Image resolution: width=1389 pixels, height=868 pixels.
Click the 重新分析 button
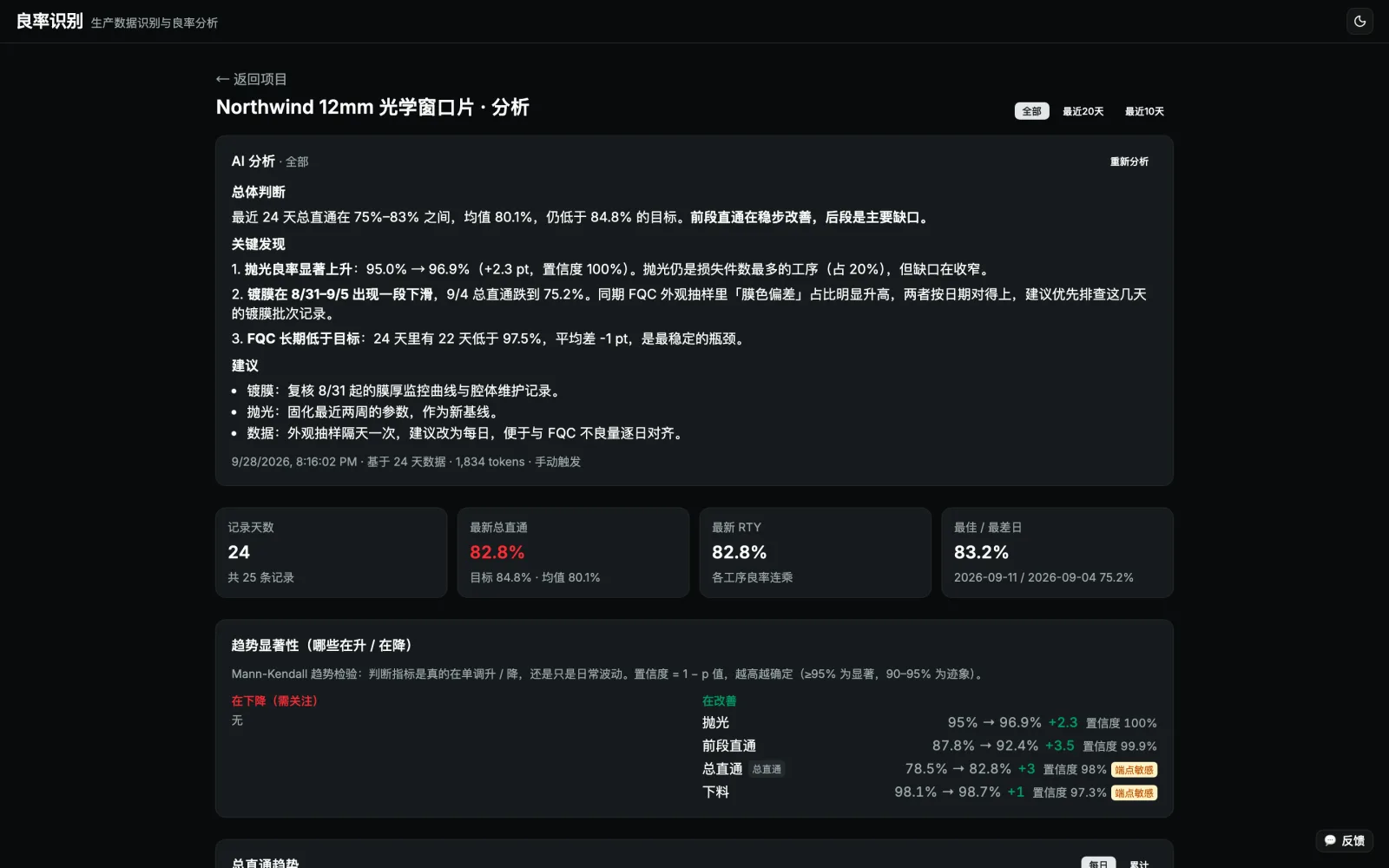pos(1129,161)
